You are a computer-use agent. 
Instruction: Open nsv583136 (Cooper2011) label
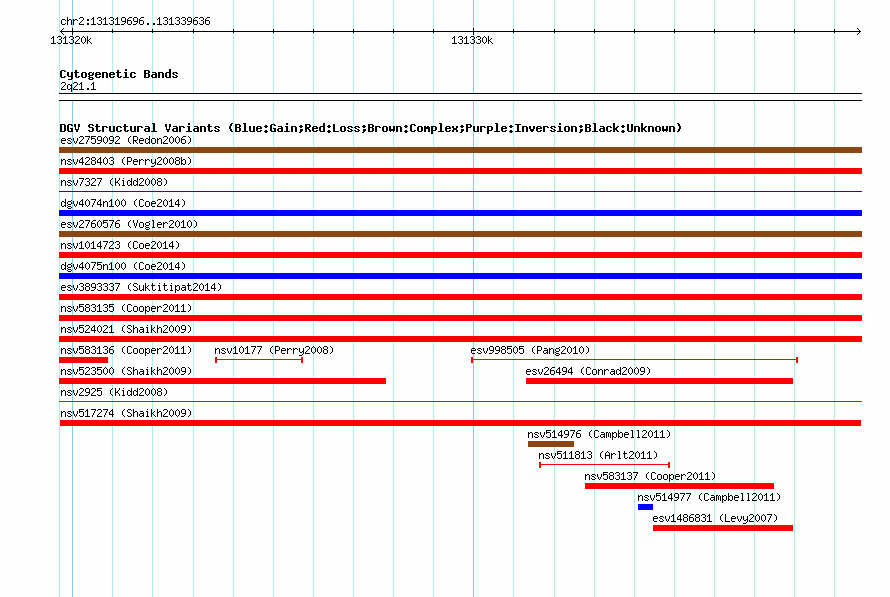(x=126, y=350)
